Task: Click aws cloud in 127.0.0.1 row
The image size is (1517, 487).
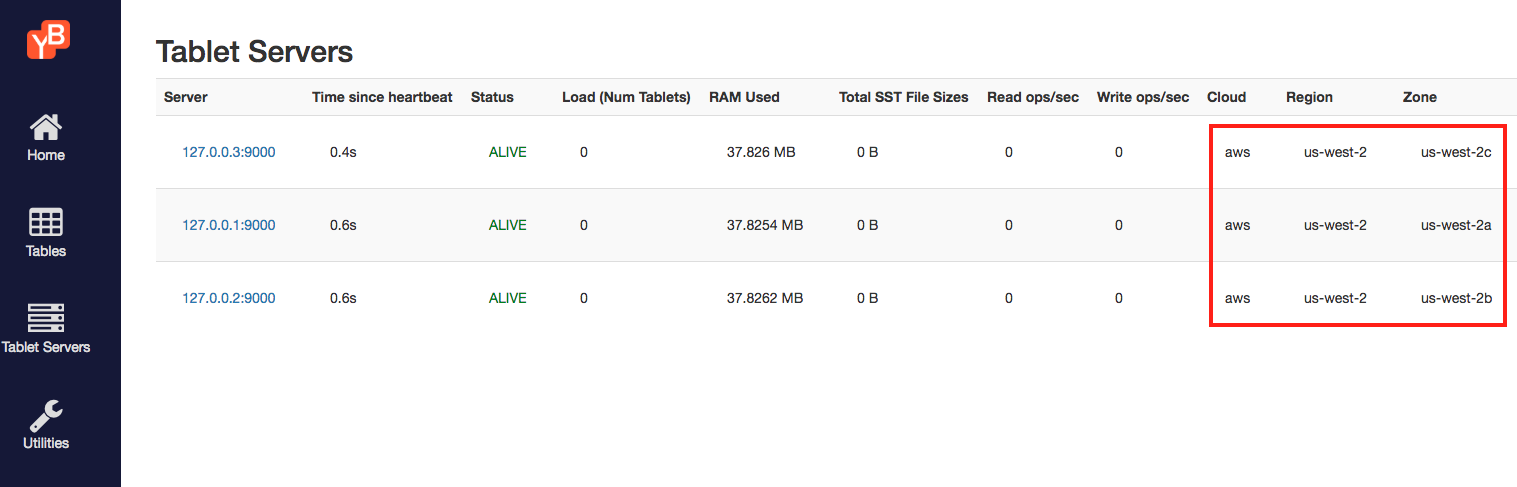Action: coord(1237,225)
